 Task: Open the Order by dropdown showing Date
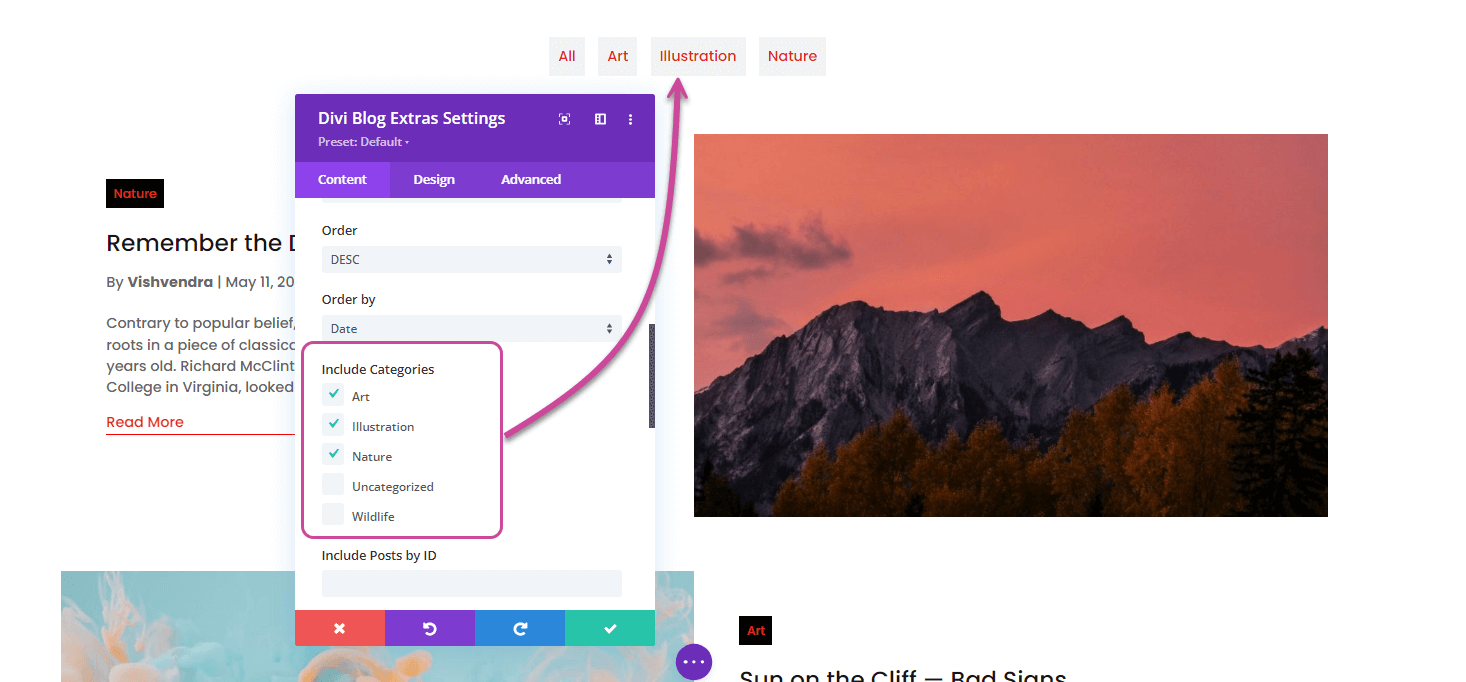point(472,328)
